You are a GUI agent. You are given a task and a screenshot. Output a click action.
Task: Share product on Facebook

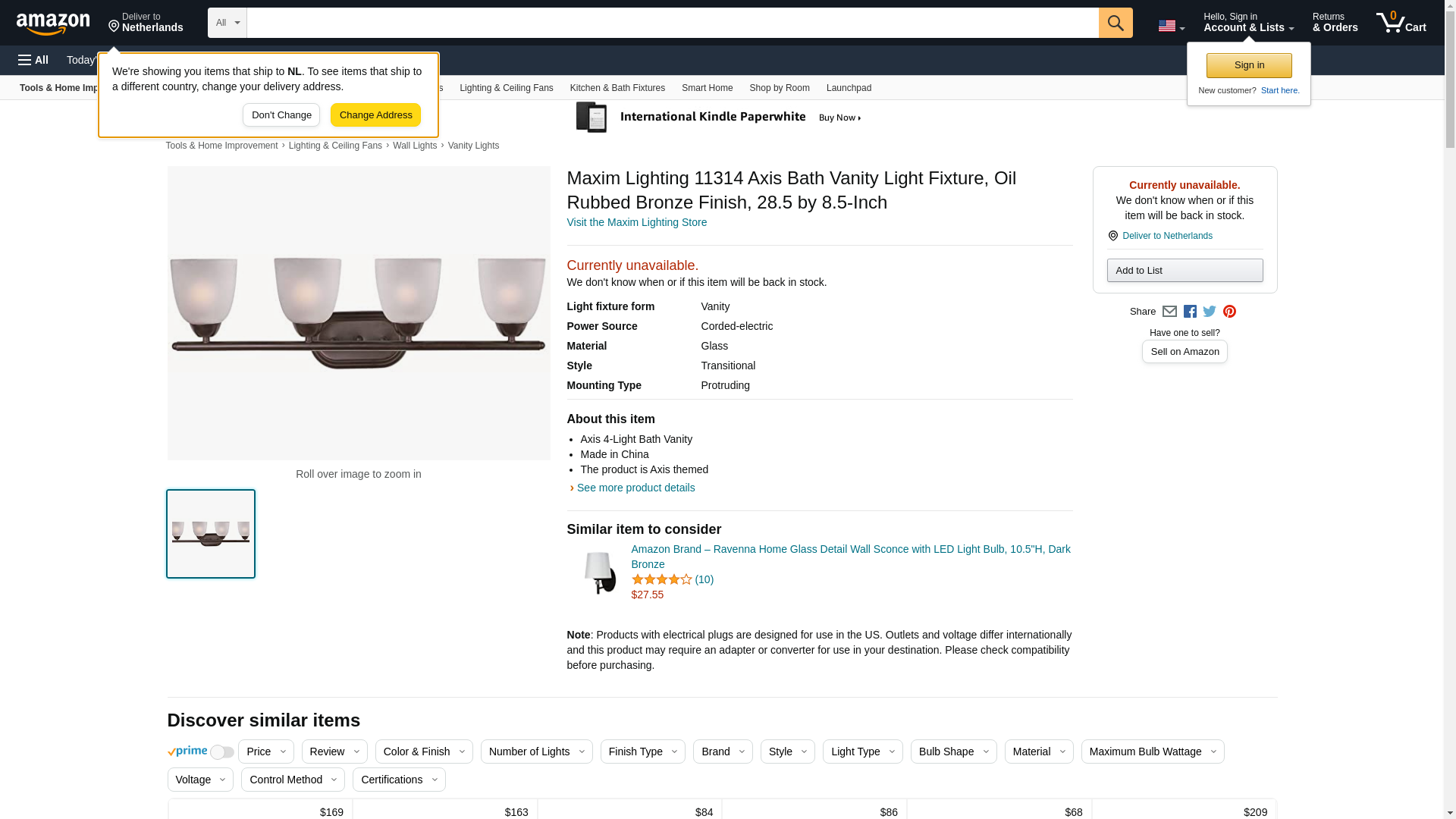1190,312
